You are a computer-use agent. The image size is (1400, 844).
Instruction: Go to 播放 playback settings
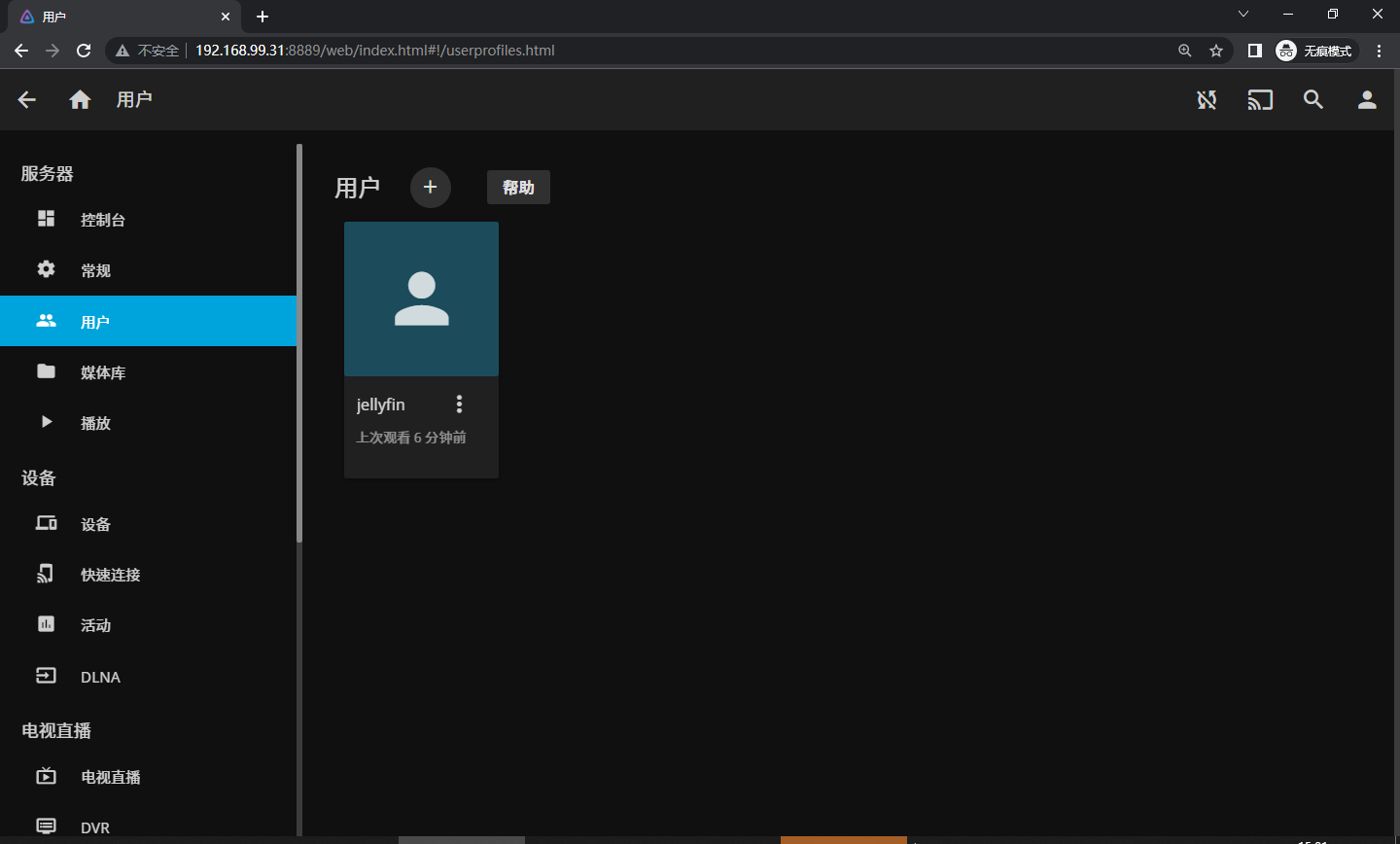(95, 423)
